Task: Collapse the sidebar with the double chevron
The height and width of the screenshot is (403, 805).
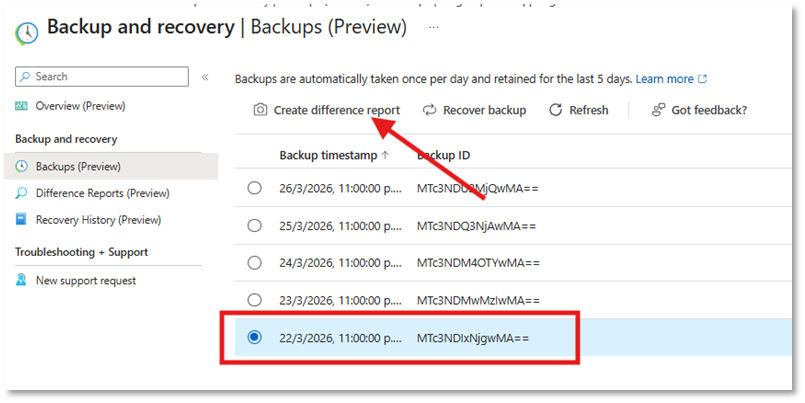Action: (x=205, y=77)
